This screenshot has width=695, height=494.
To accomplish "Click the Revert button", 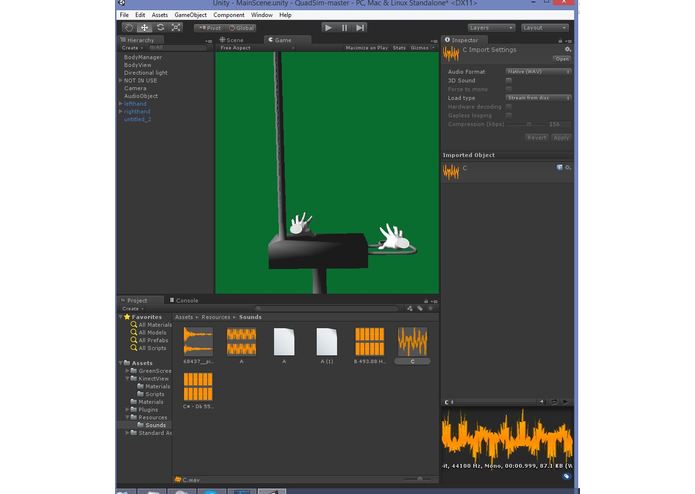I will click(x=536, y=138).
